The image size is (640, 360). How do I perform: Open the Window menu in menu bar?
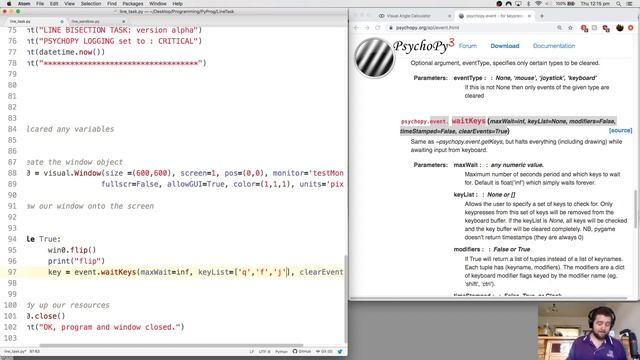158,4
